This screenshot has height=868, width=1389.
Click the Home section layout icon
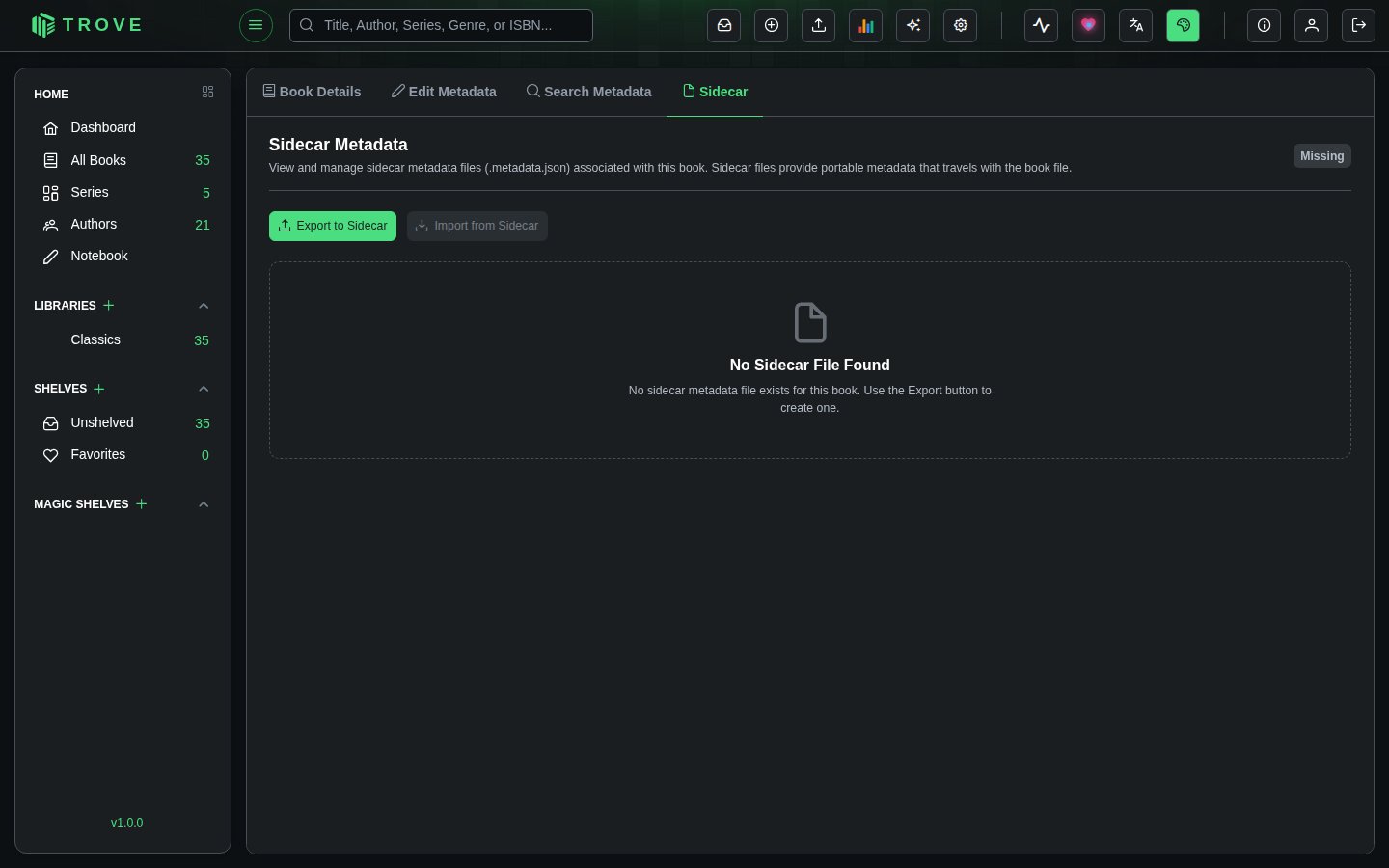click(x=207, y=92)
